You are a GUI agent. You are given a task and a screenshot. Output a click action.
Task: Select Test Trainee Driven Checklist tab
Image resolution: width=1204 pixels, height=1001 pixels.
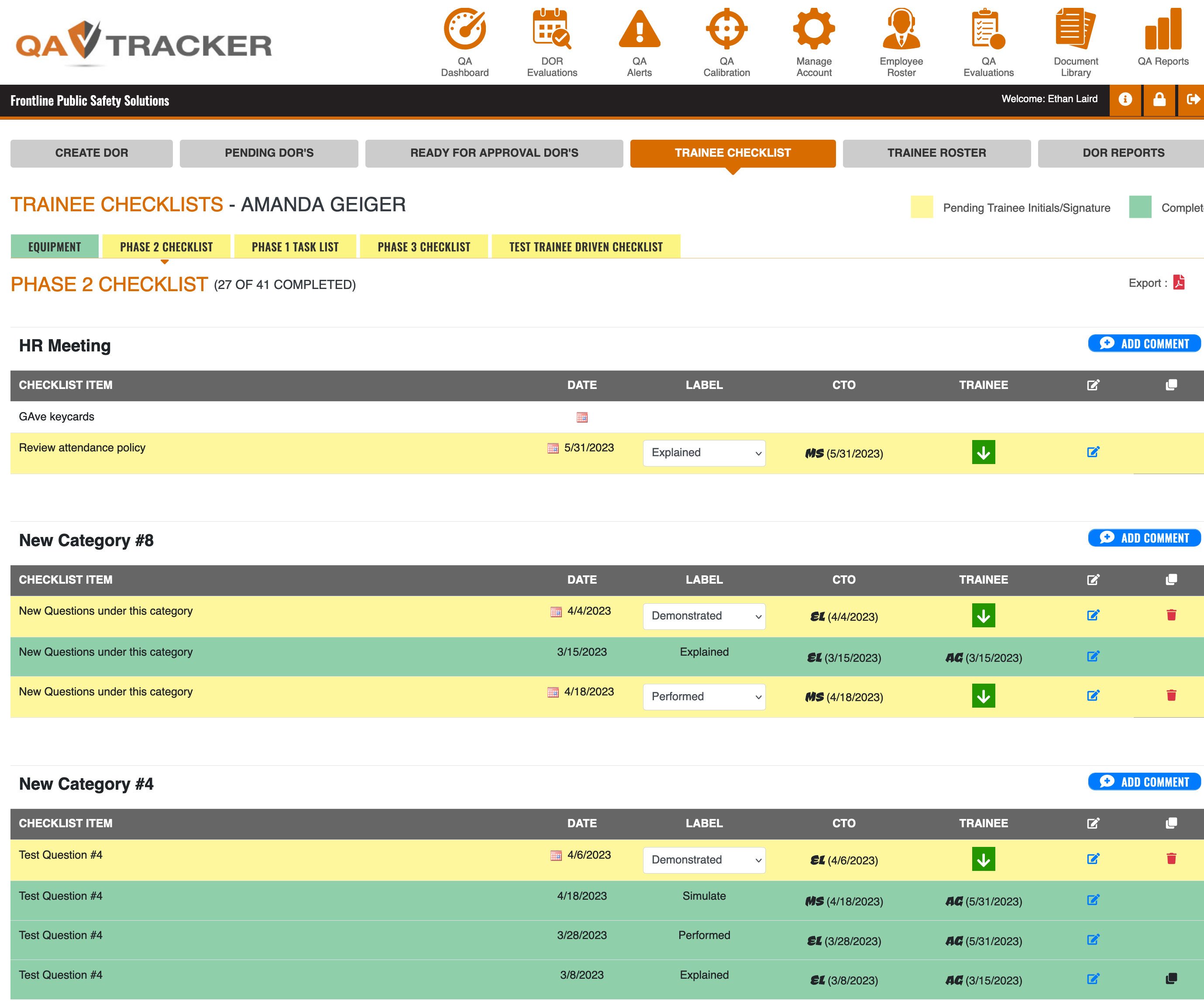click(x=586, y=247)
